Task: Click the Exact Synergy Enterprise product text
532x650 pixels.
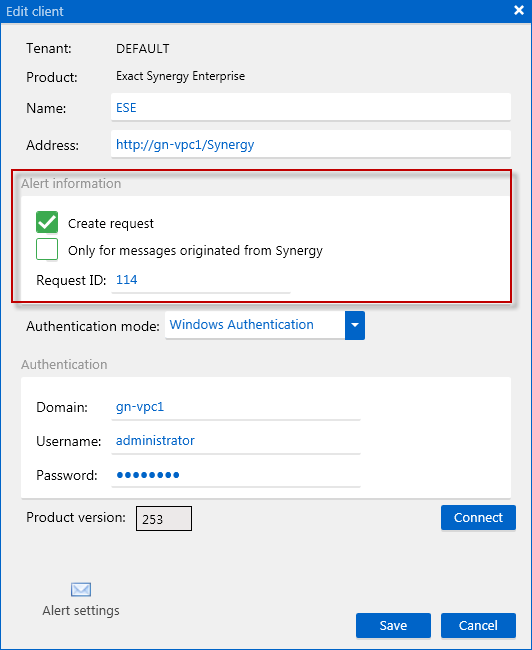Action: tap(180, 76)
